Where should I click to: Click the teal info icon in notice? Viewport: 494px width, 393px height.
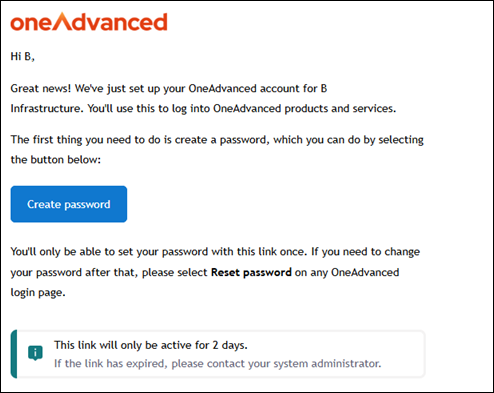pos(35,353)
